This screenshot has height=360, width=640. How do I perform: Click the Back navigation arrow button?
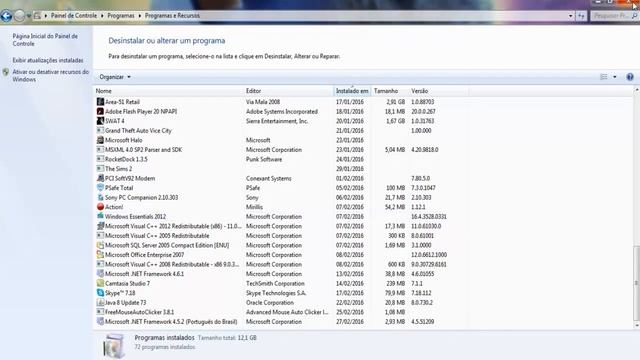[6, 16]
